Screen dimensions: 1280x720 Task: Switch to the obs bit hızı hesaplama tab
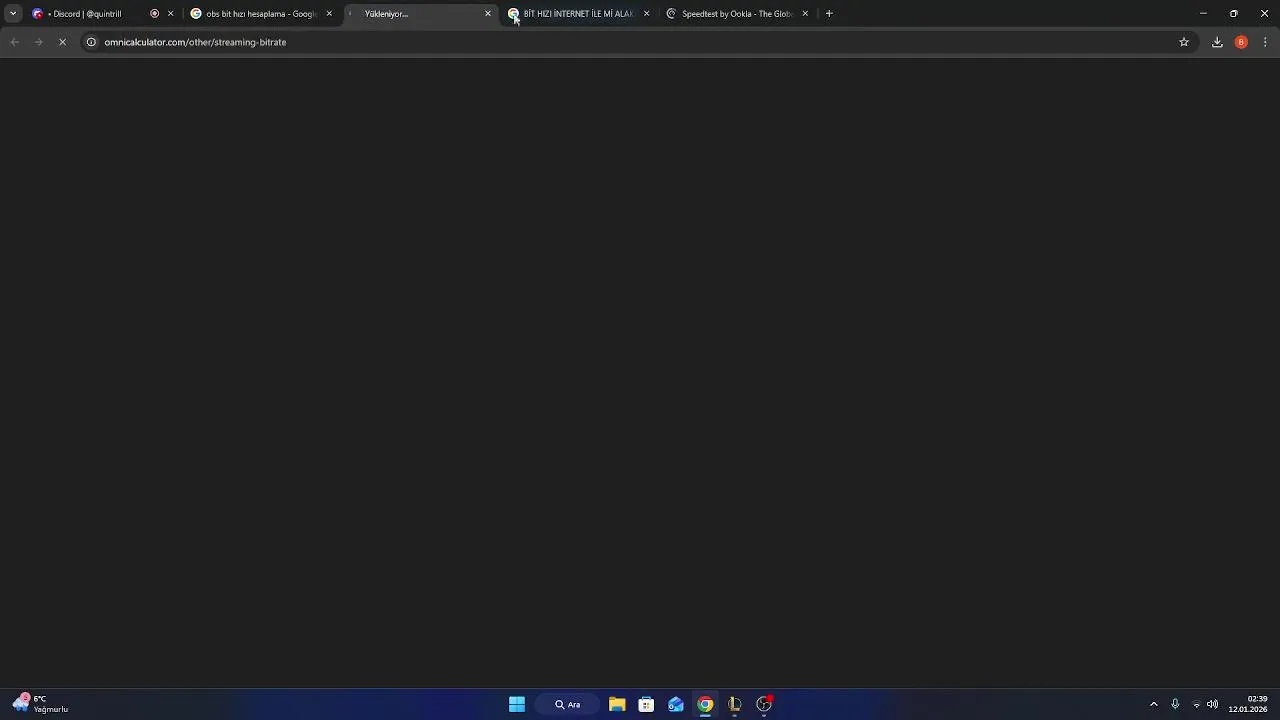(260, 14)
